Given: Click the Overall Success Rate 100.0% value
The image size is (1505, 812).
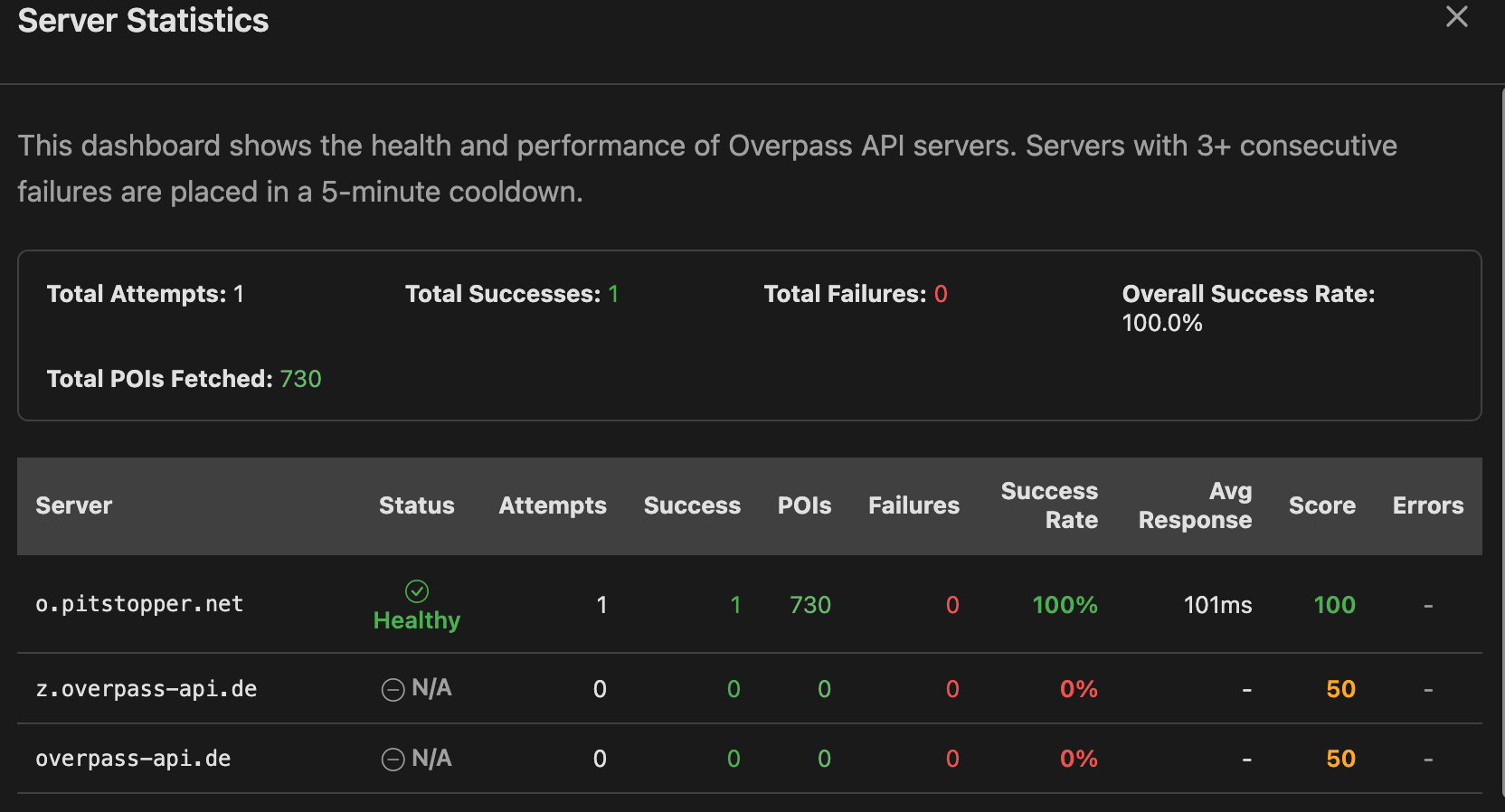Looking at the screenshot, I should [1162, 323].
